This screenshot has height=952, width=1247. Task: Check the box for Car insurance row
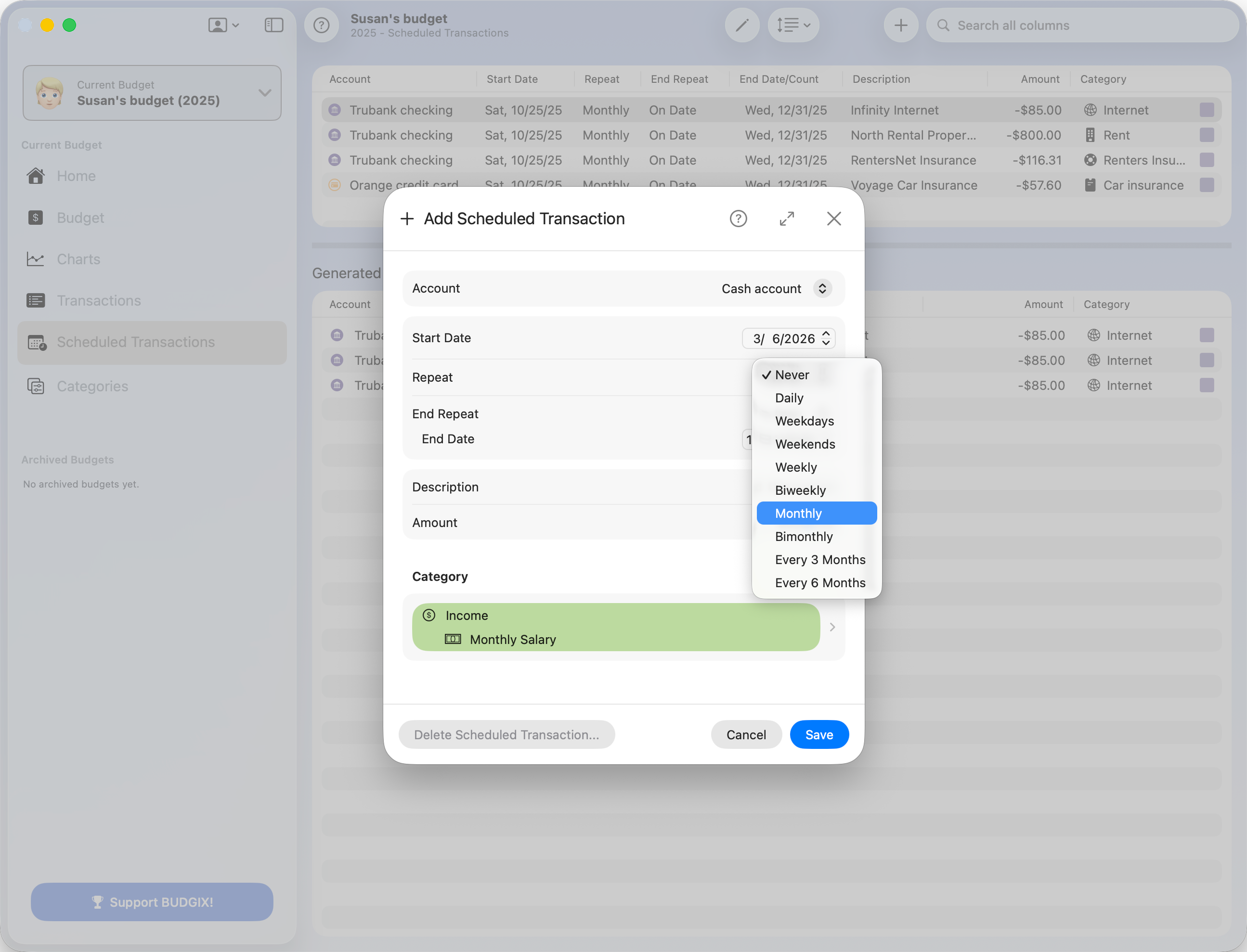coord(1207,185)
